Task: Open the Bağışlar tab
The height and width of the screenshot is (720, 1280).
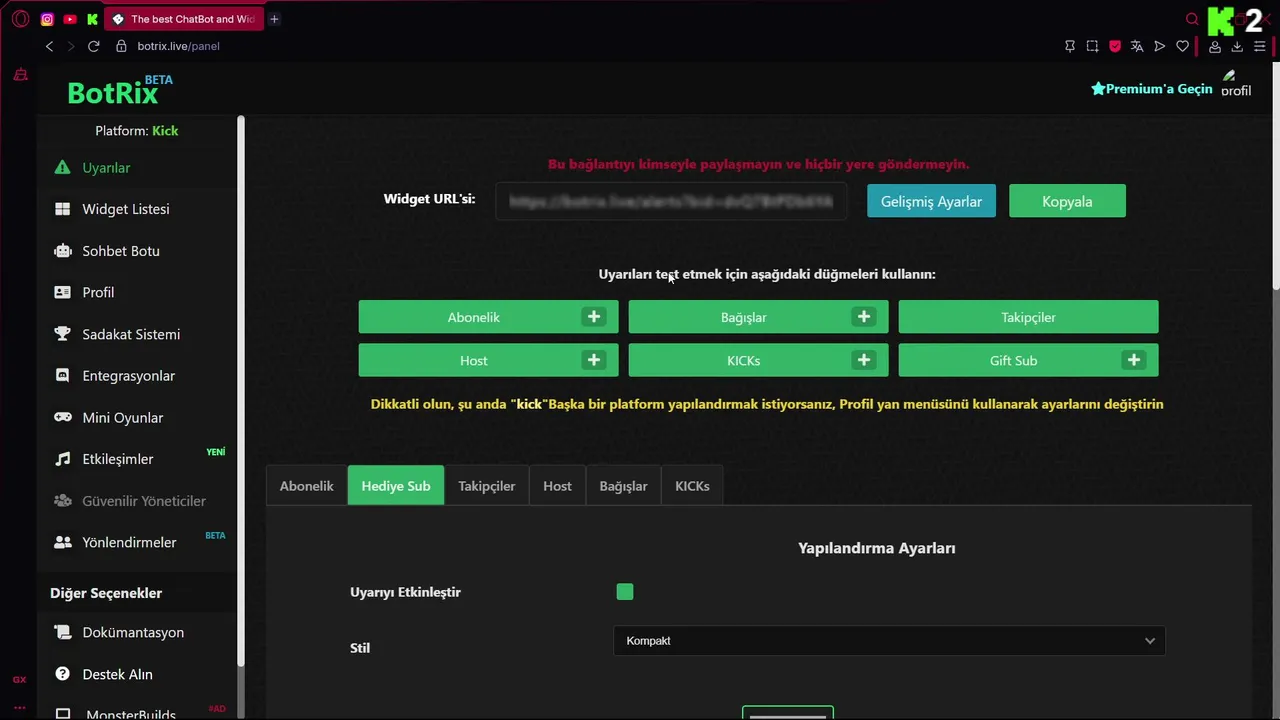Action: click(623, 486)
